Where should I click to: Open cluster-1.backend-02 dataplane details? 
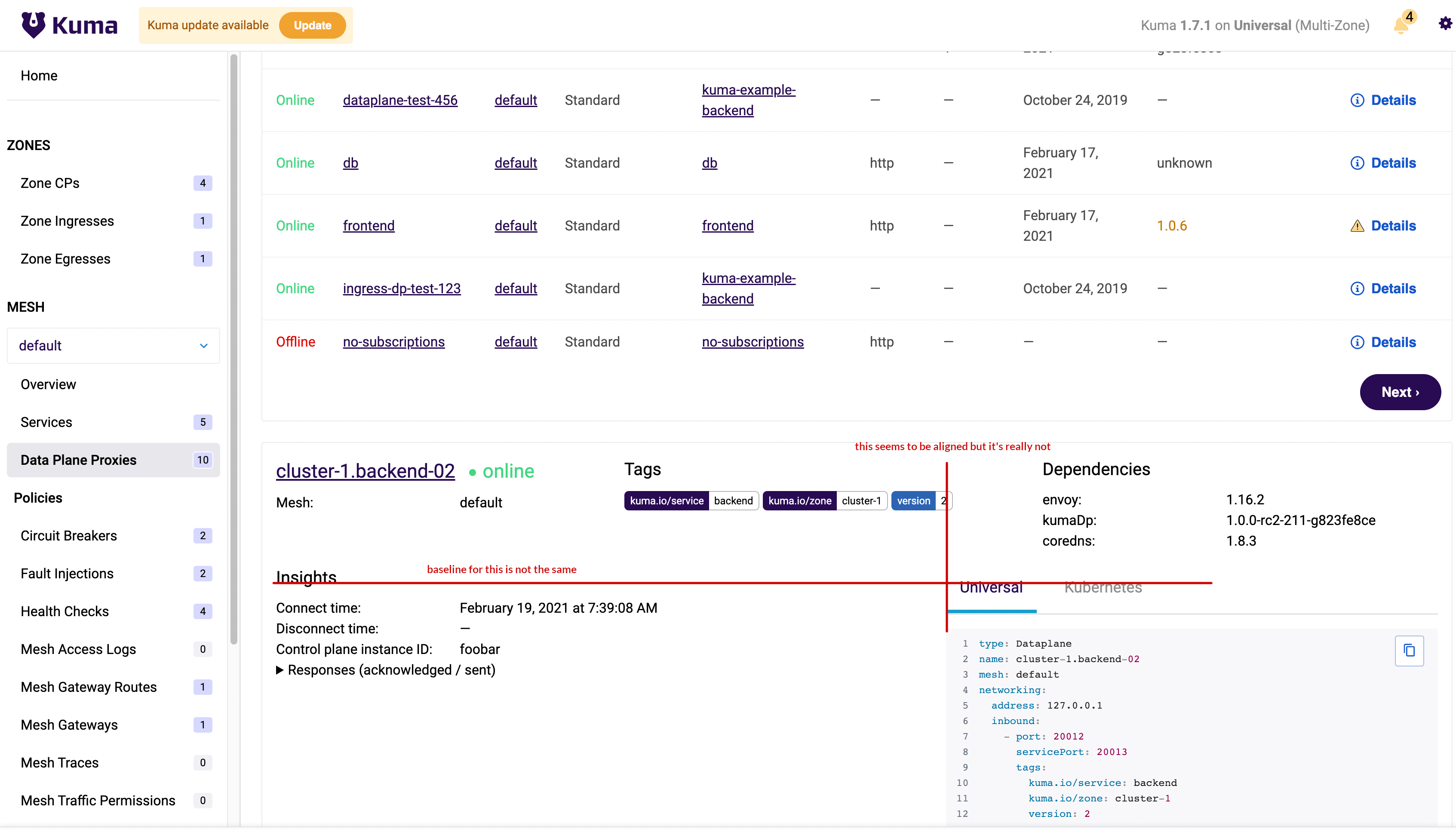(365, 471)
